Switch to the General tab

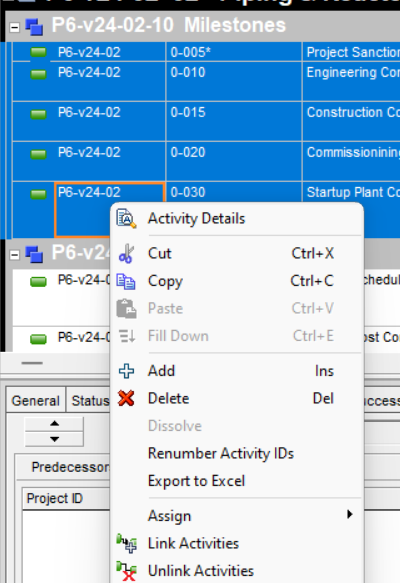click(36, 400)
